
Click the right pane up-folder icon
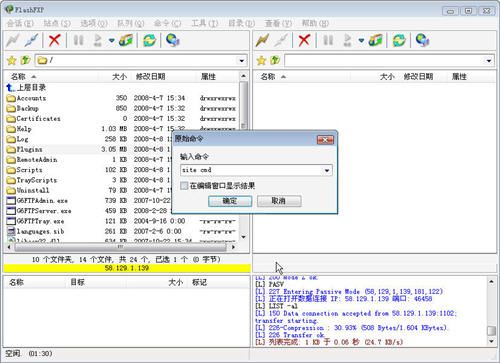click(275, 60)
